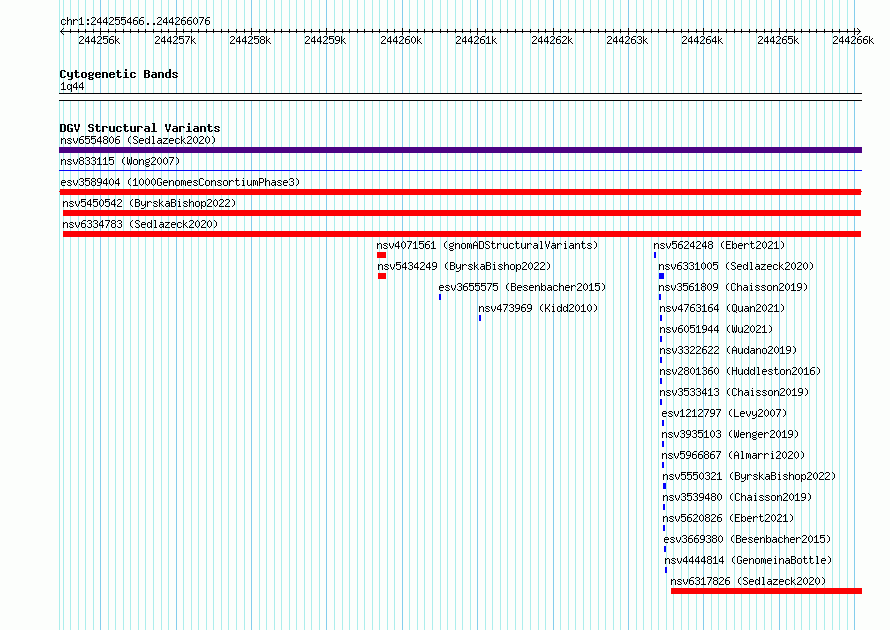Select the red nsv6334783 variant bar
890x630 pixels.
click(x=461, y=234)
